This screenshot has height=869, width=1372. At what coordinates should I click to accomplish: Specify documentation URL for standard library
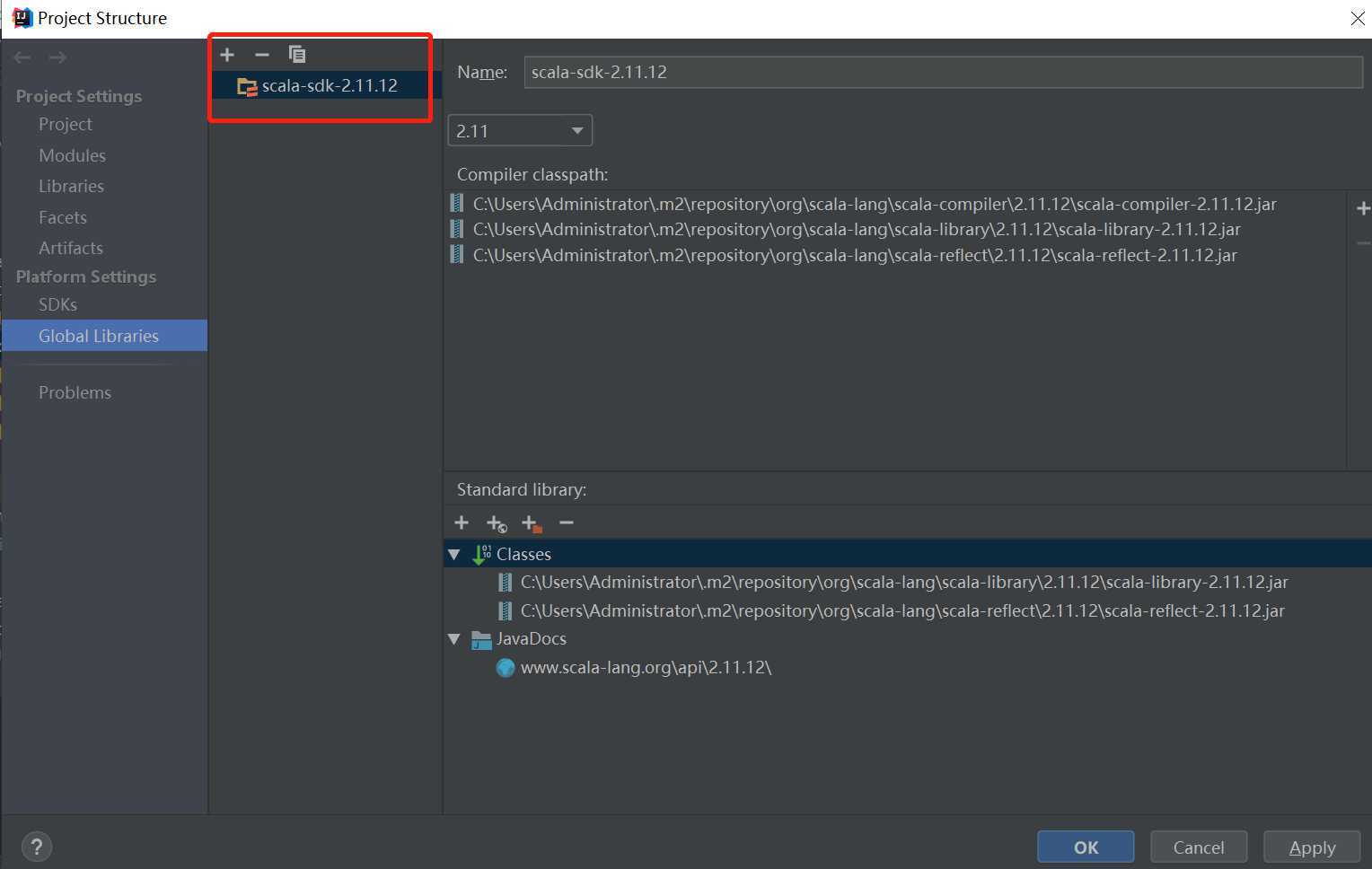pyautogui.click(x=497, y=523)
